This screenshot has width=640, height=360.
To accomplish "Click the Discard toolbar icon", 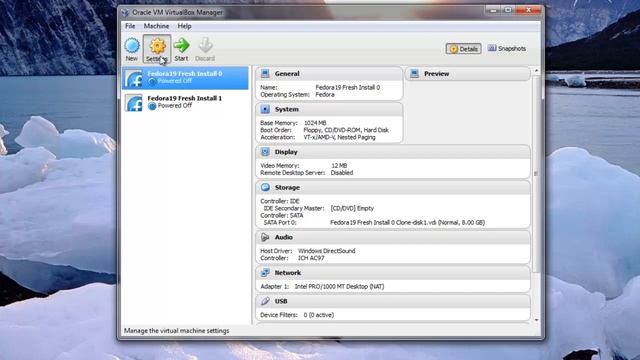I will point(205,45).
